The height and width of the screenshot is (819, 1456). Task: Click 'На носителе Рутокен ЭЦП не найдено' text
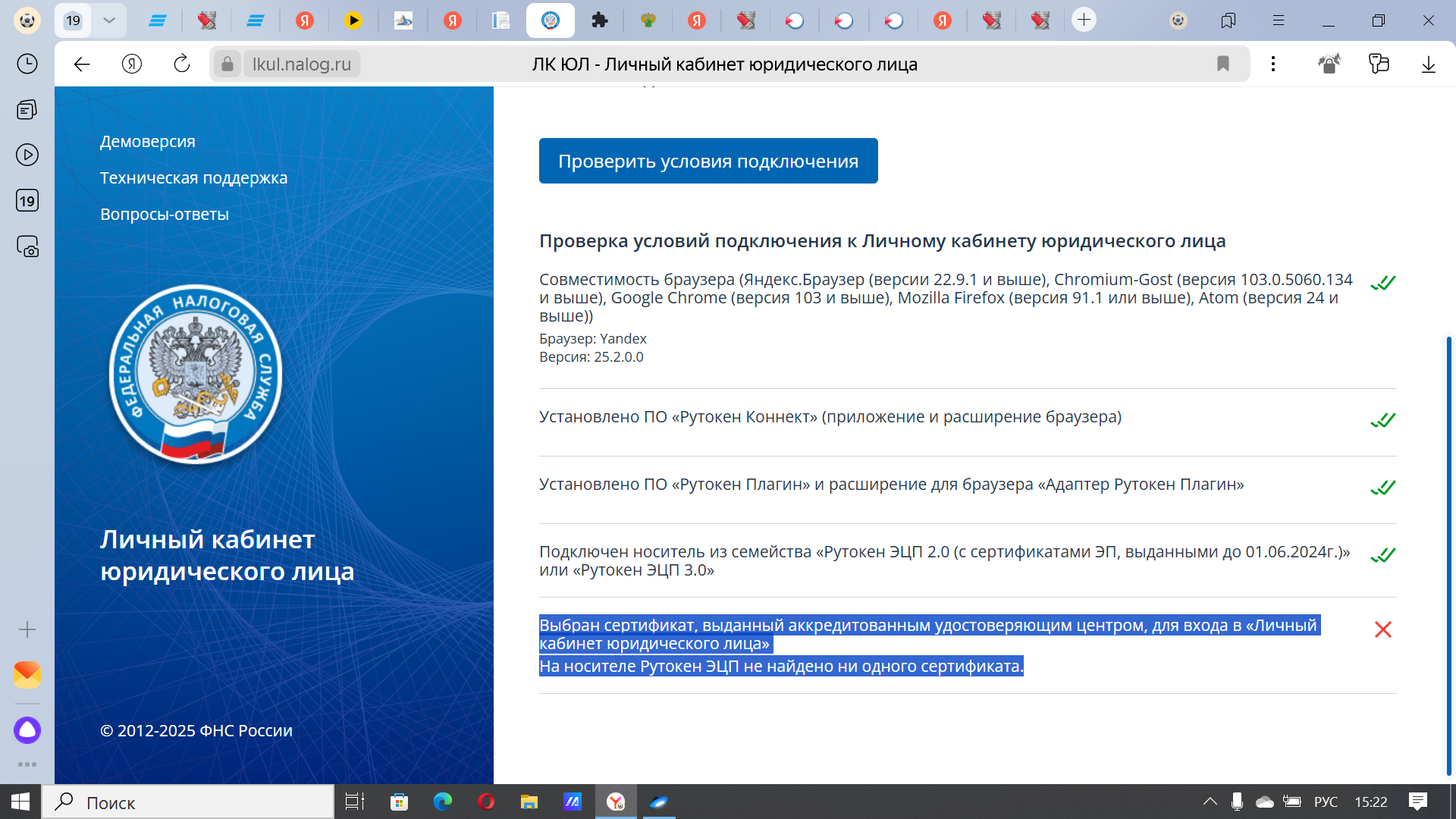coord(781,667)
